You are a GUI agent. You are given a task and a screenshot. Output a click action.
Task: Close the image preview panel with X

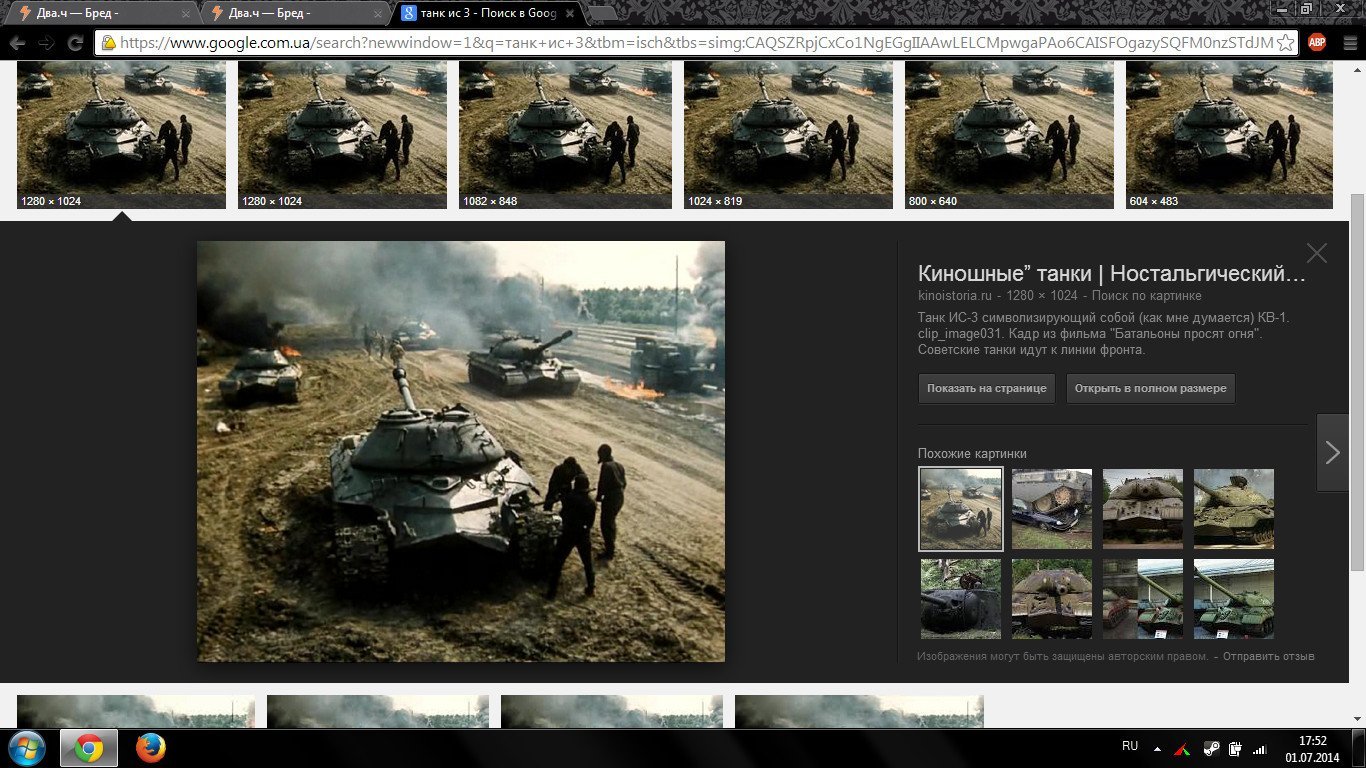(x=1317, y=253)
